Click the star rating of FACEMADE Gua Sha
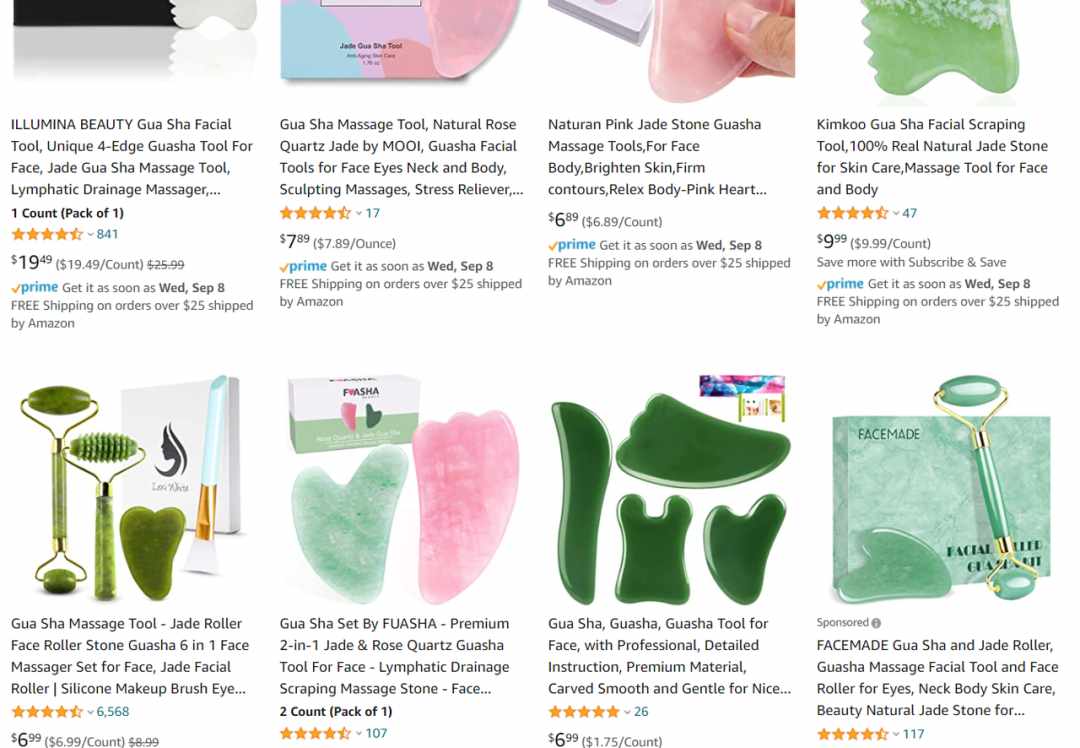 (x=853, y=734)
